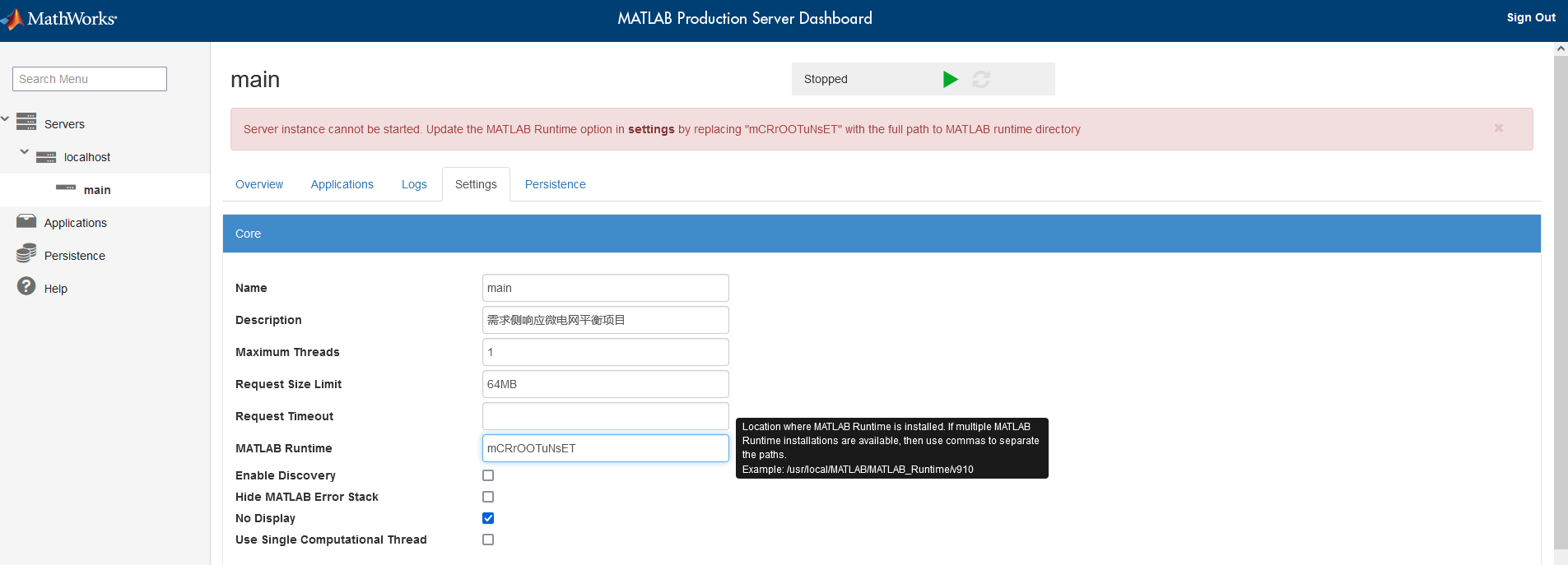The width and height of the screenshot is (1568, 565).
Task: Click the Name input field
Action: [606, 288]
